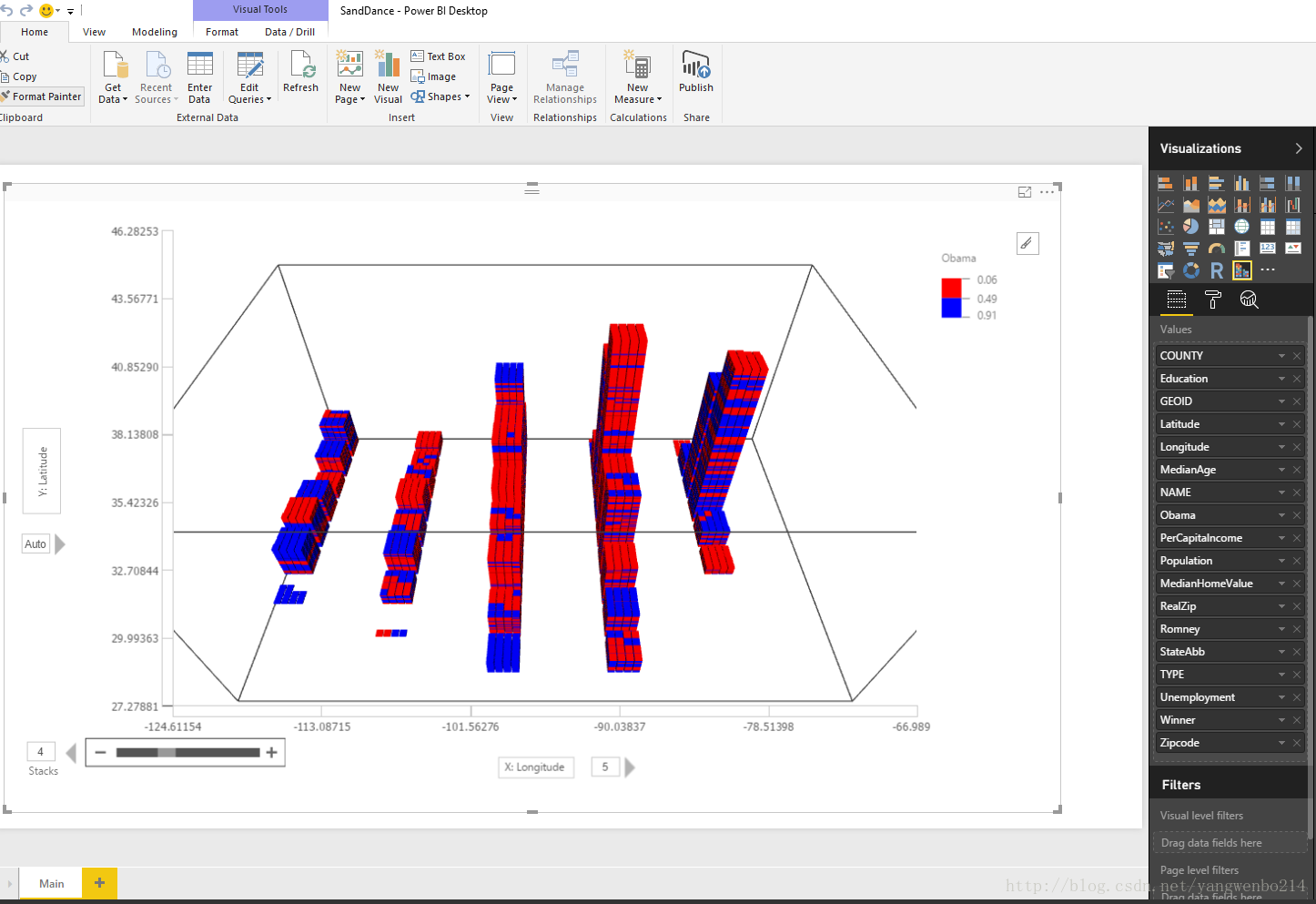Click the blue Obama legend swatch

pyautogui.click(x=951, y=308)
